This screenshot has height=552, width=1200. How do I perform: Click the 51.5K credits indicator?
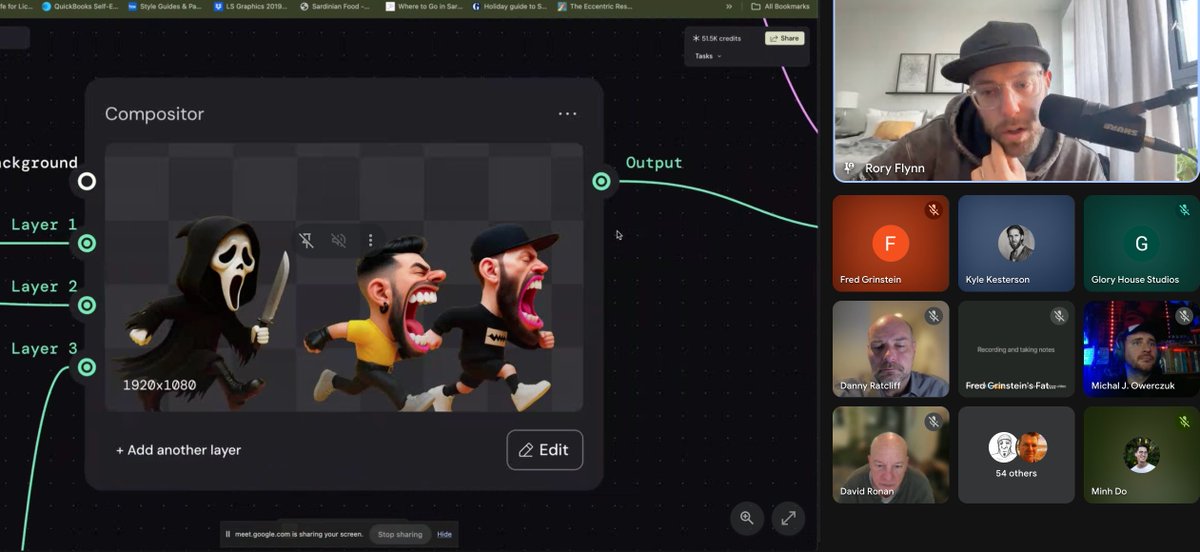pos(717,38)
